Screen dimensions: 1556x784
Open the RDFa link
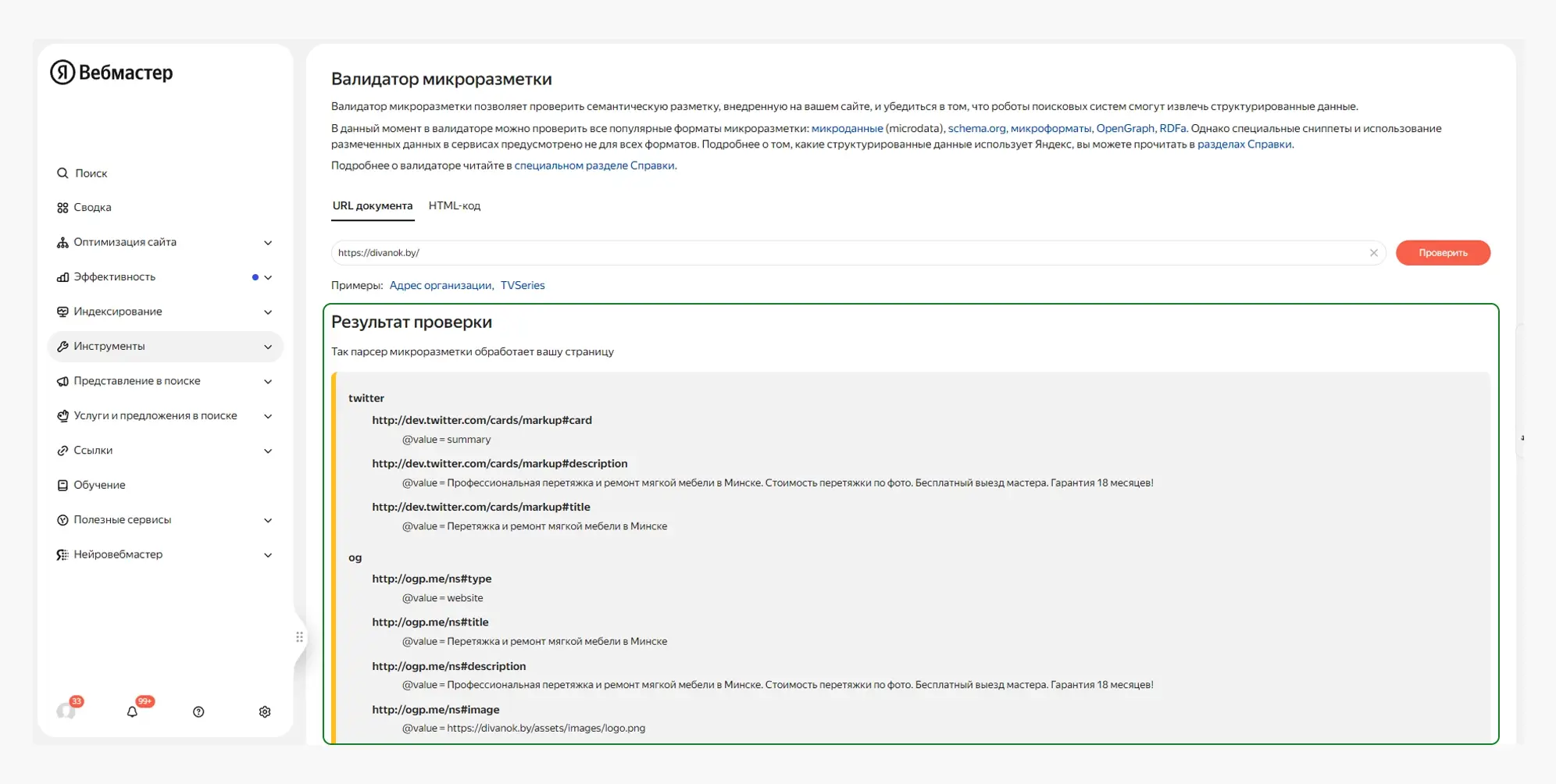click(1172, 129)
